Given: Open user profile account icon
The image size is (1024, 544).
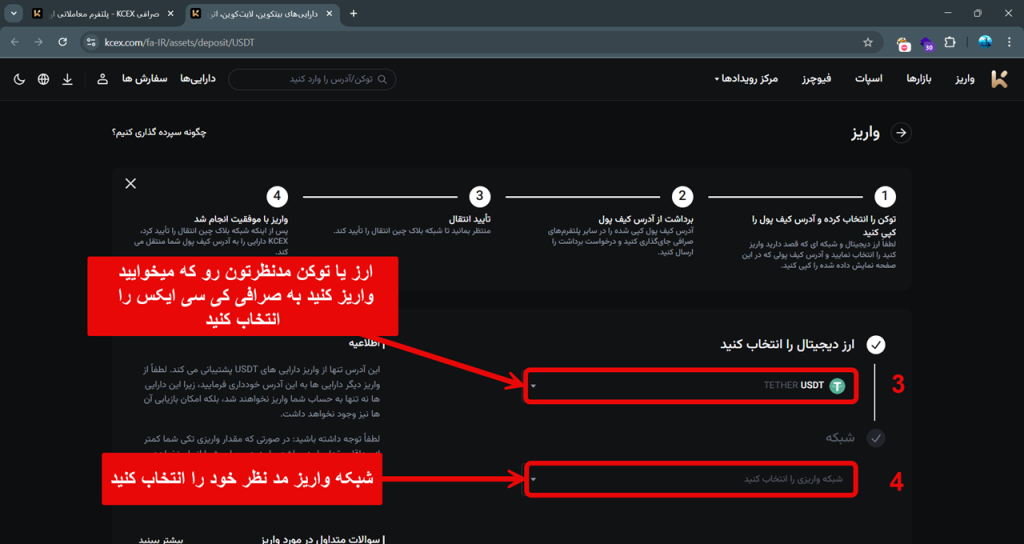Looking at the screenshot, I should pos(103,79).
